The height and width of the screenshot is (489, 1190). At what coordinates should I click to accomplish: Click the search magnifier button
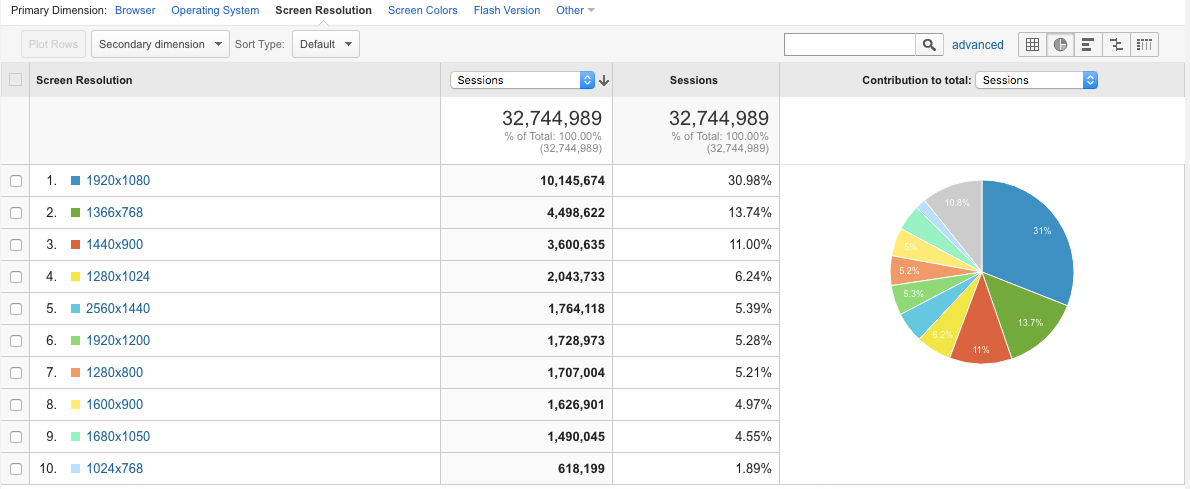point(930,45)
